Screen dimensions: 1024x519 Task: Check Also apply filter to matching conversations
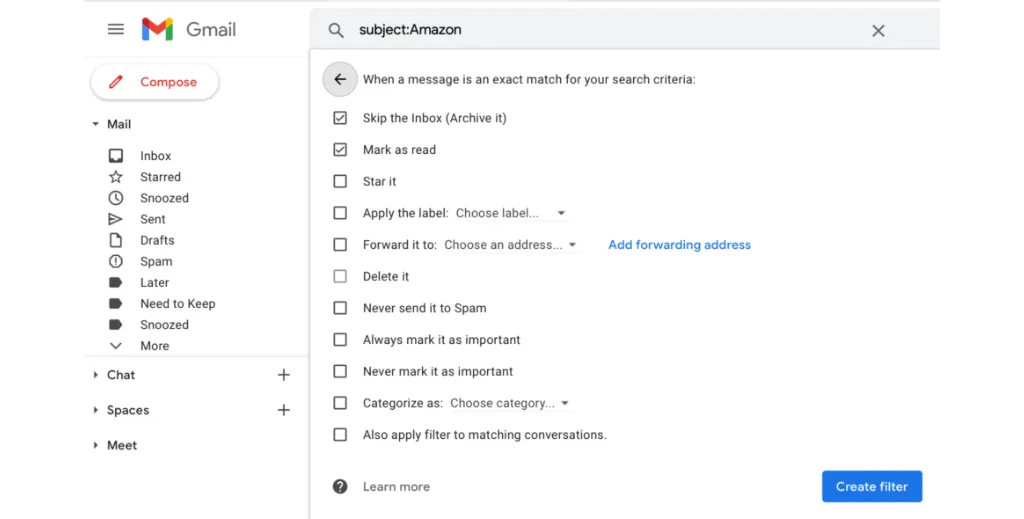340,434
